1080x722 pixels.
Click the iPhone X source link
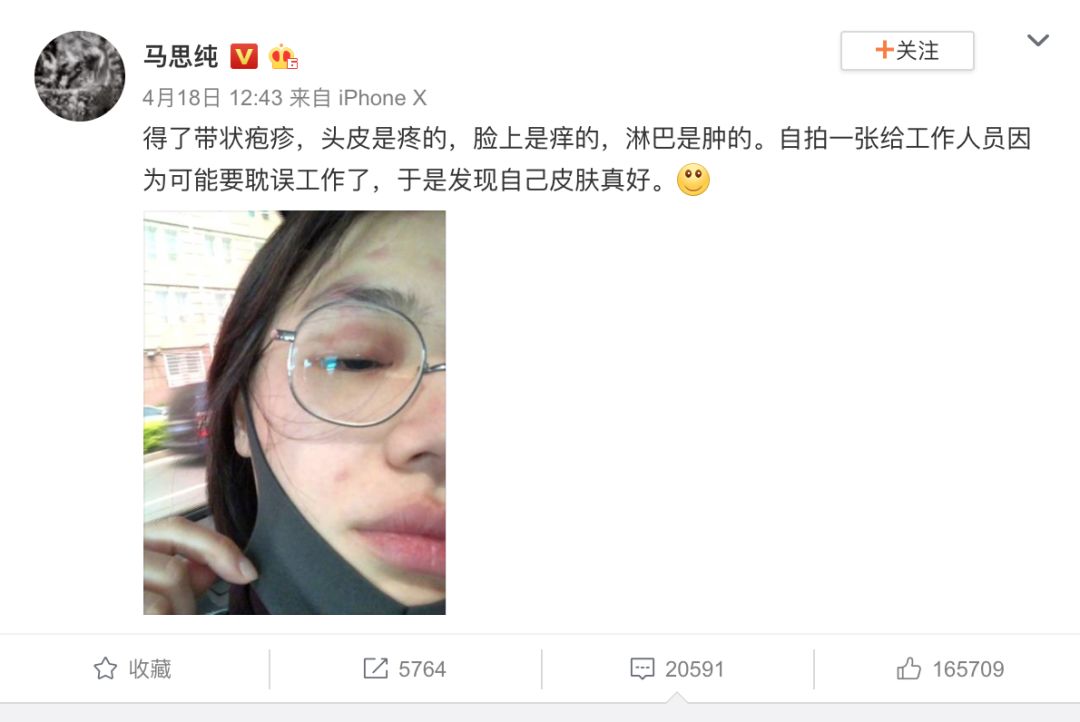click(x=382, y=98)
